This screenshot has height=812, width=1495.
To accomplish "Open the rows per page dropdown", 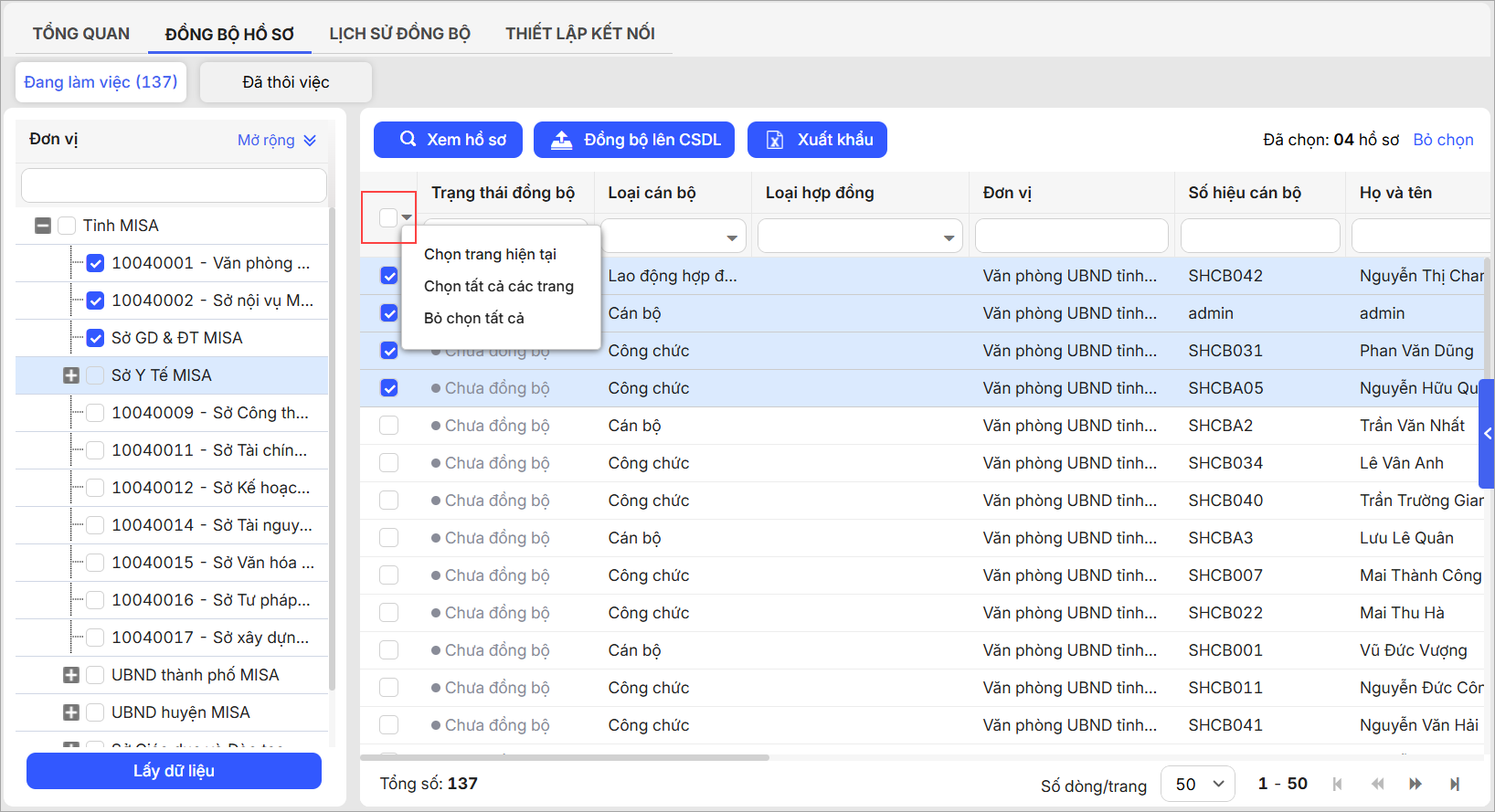I will [x=1197, y=784].
